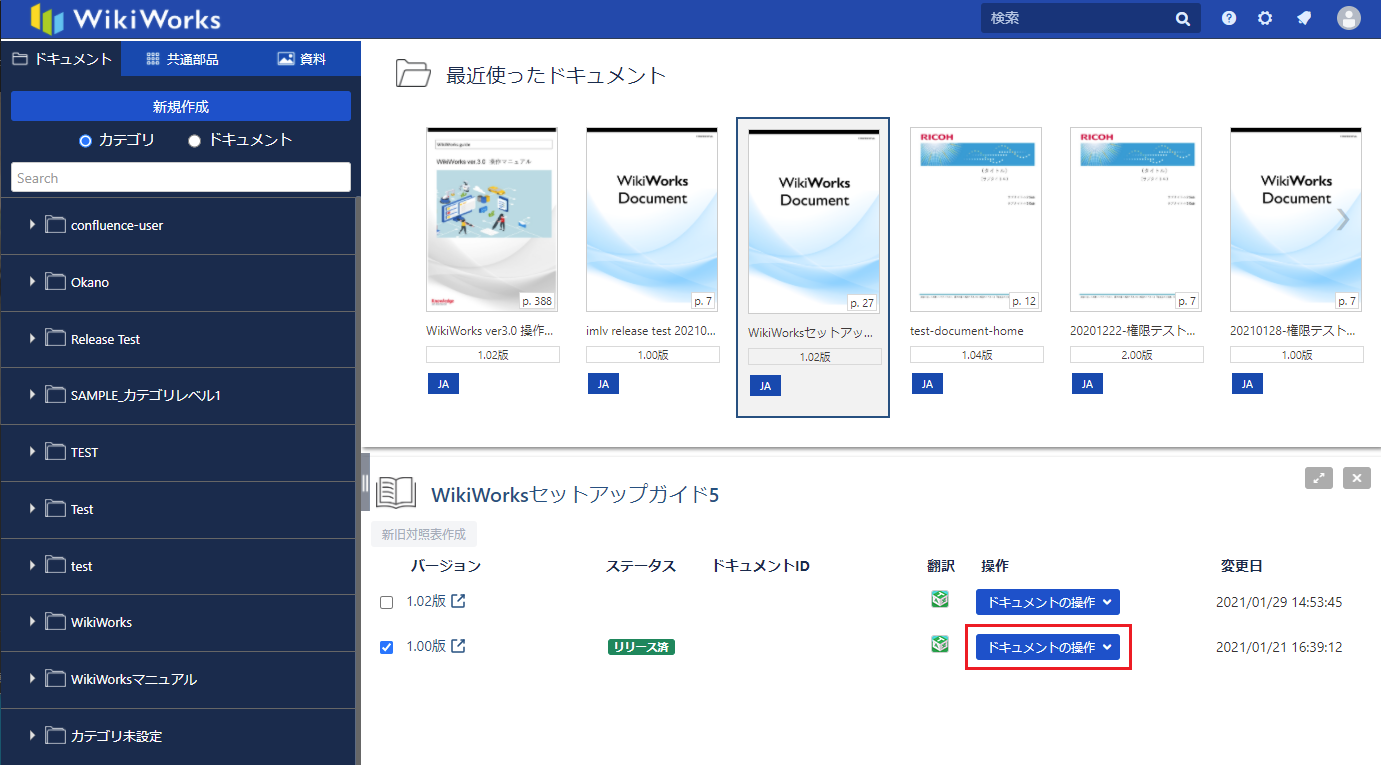
Task: Switch to the 資料 tab
Action: (x=301, y=59)
